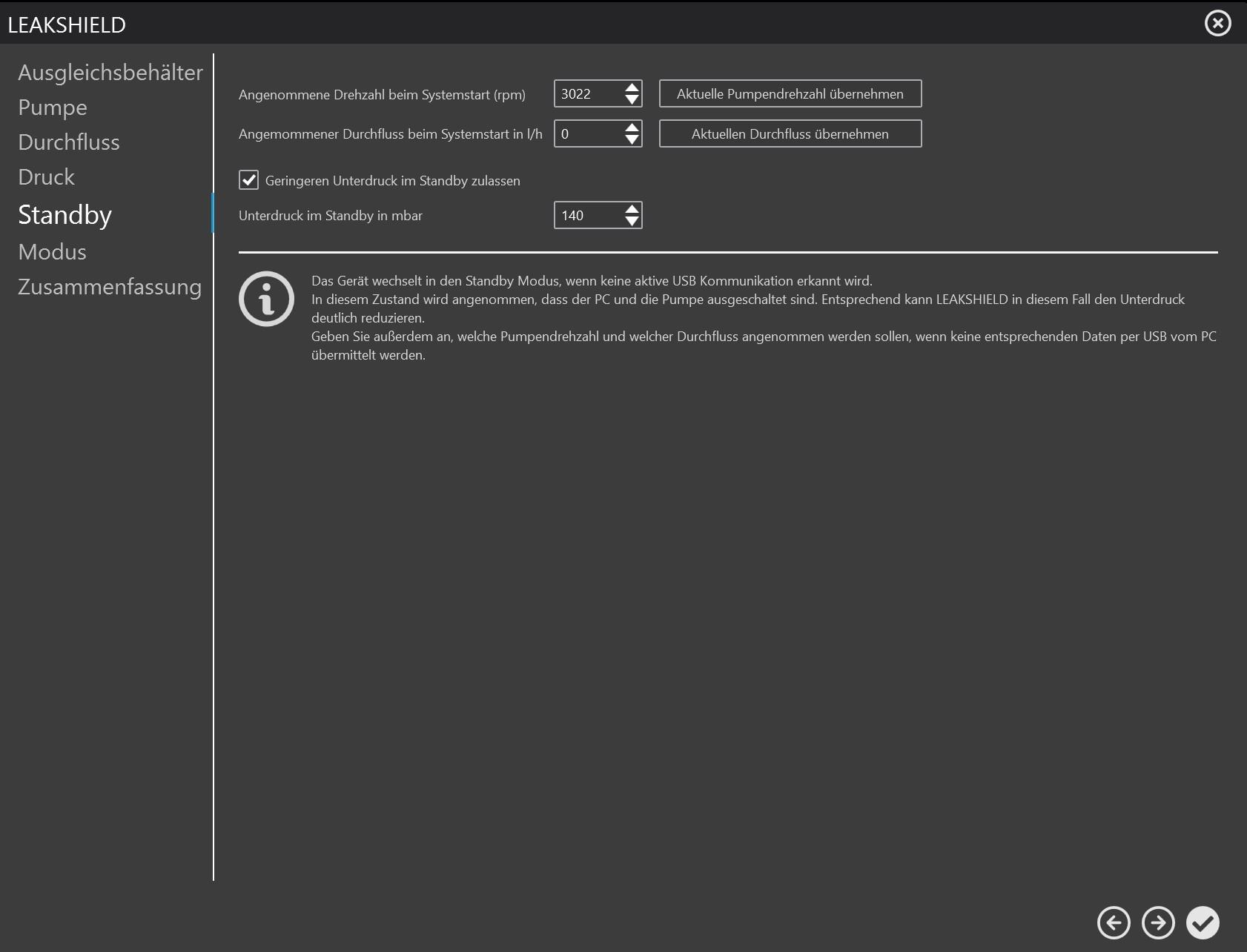Image resolution: width=1247 pixels, height=952 pixels.
Task: Click label 'Angemommener Durchfluss beim Systemstart in l/h'
Action: (391, 134)
